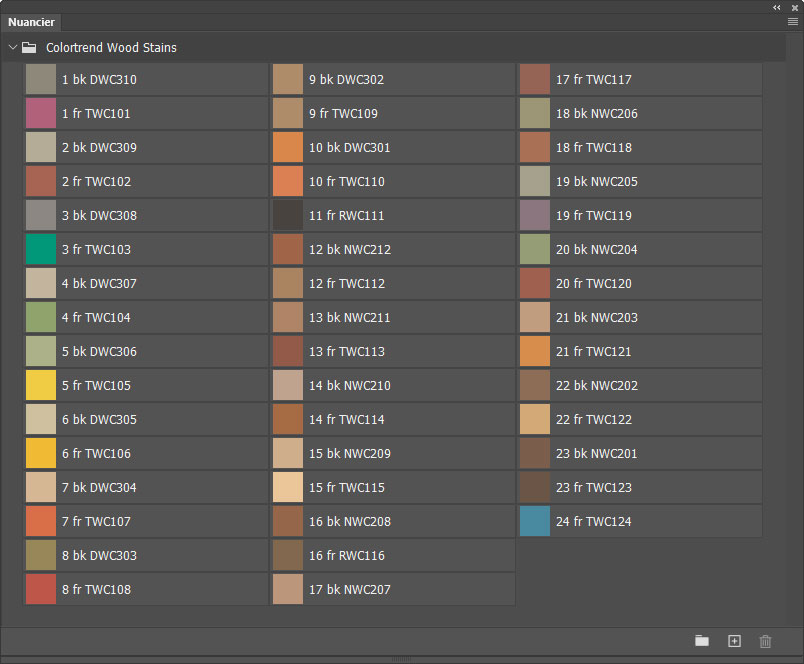Screen dimensions: 804x664
Task: Click the label 19 bk NWC205
Action: click(597, 182)
